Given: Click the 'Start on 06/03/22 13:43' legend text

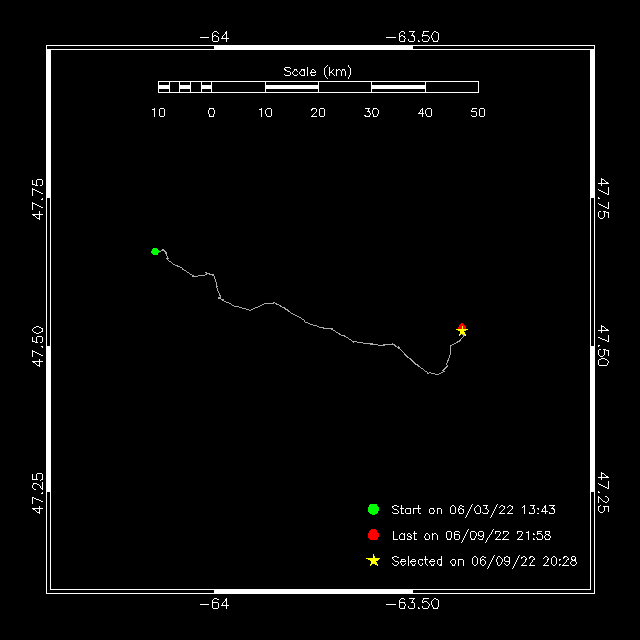Looking at the screenshot, I should [473, 510].
